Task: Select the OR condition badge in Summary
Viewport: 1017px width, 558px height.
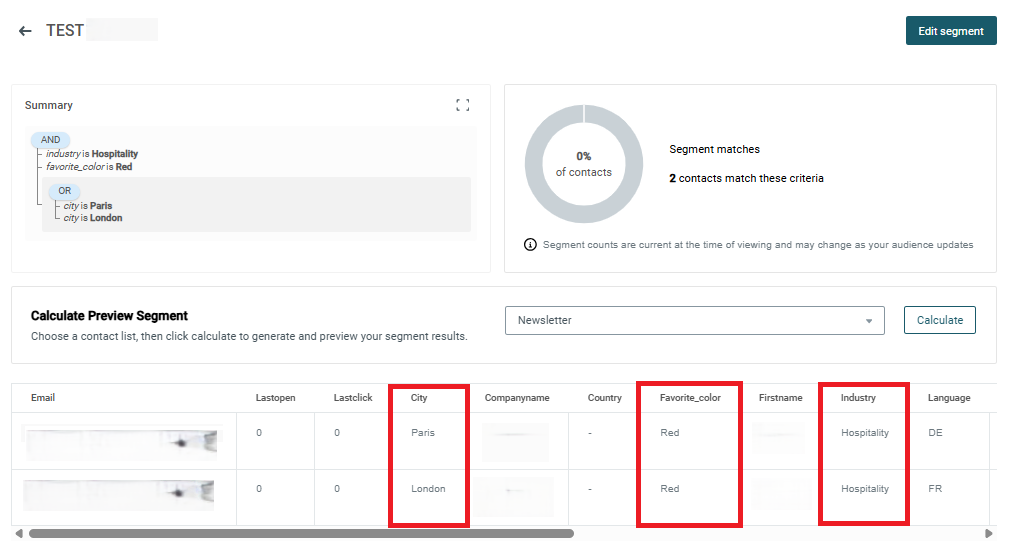Action: pos(64,191)
